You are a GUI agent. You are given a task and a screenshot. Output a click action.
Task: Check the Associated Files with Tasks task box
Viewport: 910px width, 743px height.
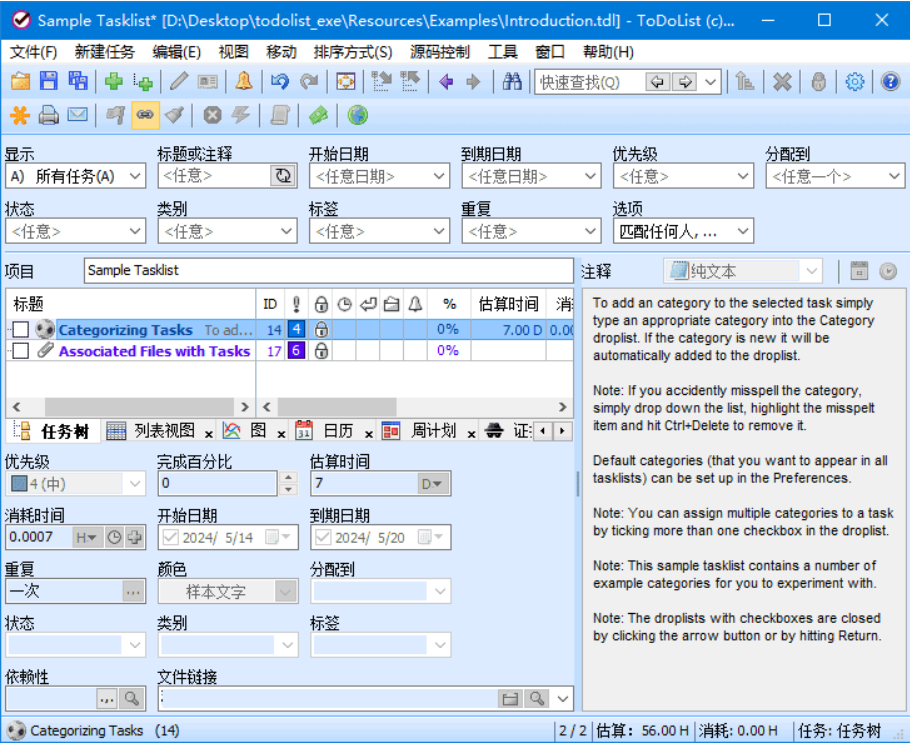click(17, 351)
